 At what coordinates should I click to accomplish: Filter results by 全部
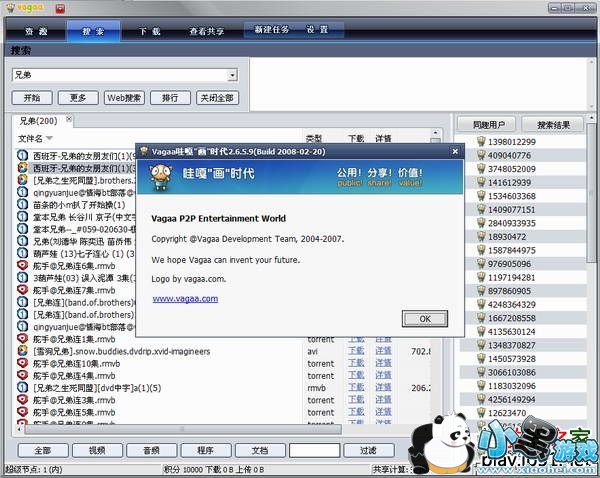(x=43, y=450)
